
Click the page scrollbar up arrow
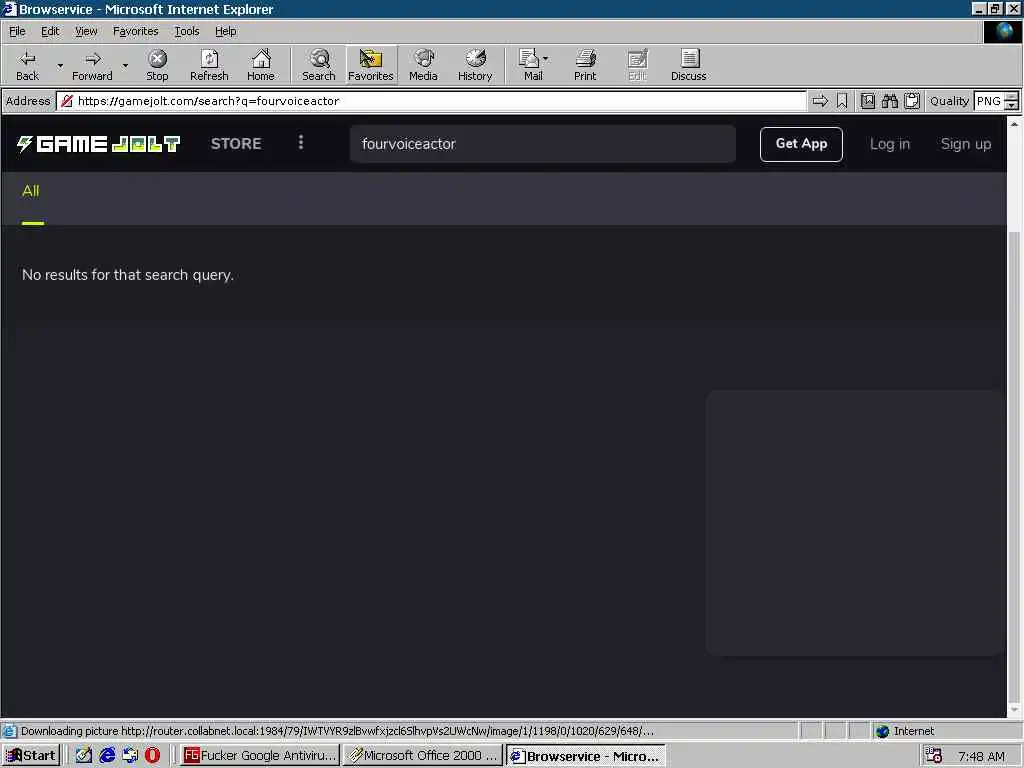[x=1014, y=123]
